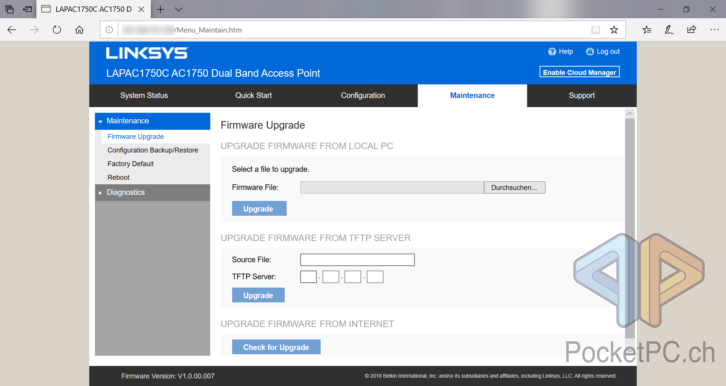Open the Configuration tab

[x=363, y=95]
